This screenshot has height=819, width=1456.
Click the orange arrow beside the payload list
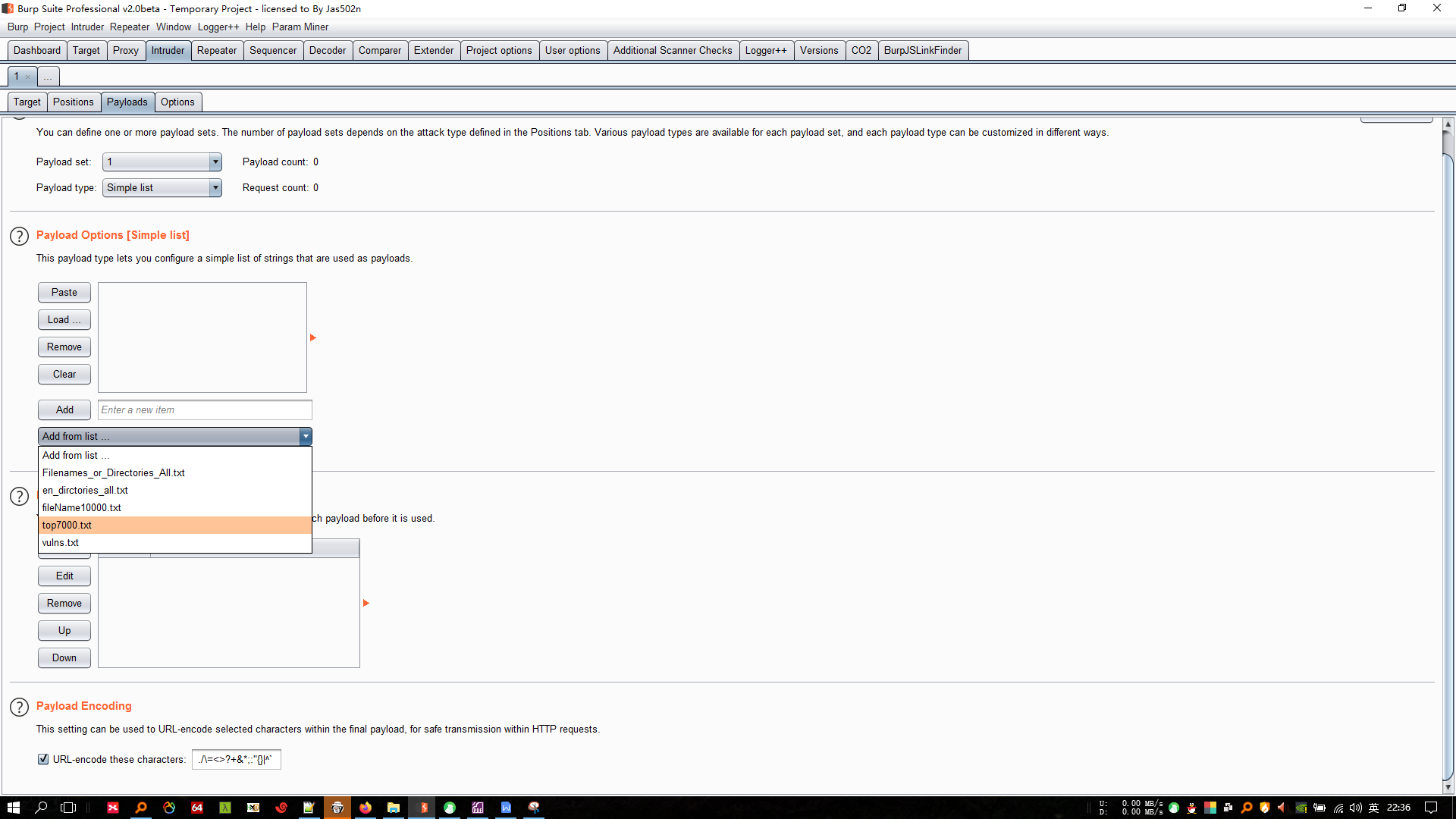tap(312, 337)
